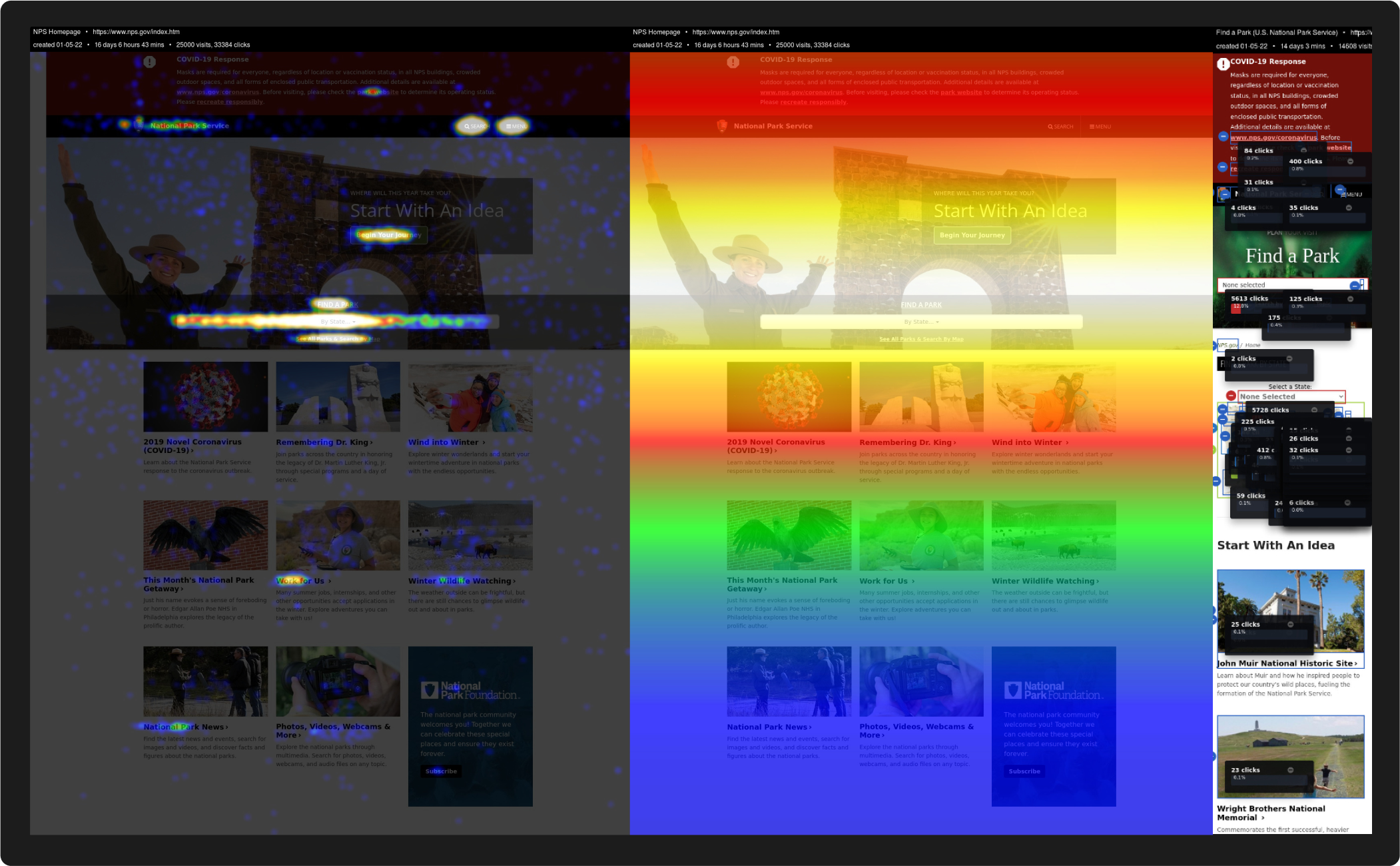This screenshot has width=1400, height=866.
Task: Click red minus marker beside None Selected
Action: (x=1231, y=396)
